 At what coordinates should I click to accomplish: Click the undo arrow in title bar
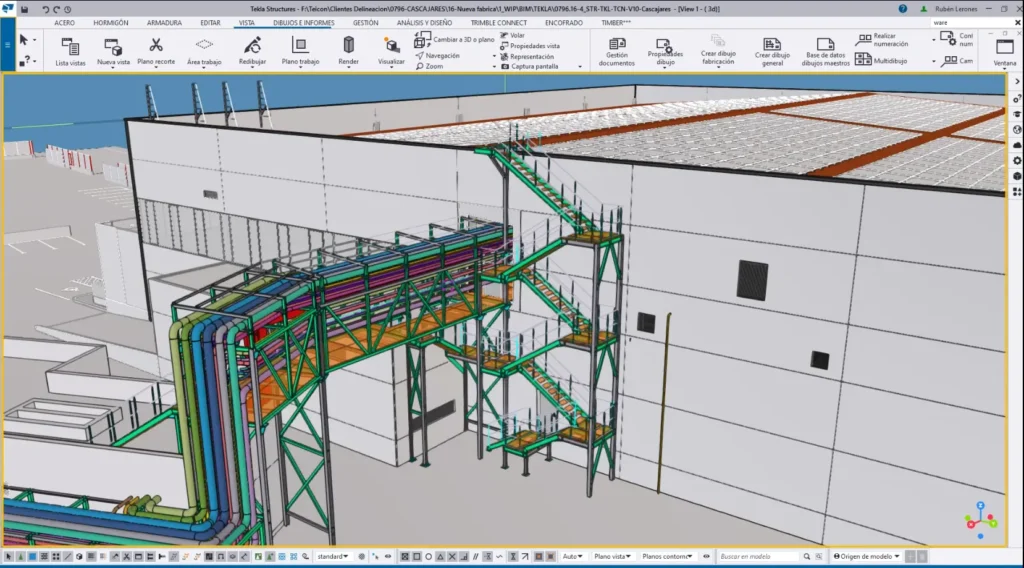click(x=44, y=9)
